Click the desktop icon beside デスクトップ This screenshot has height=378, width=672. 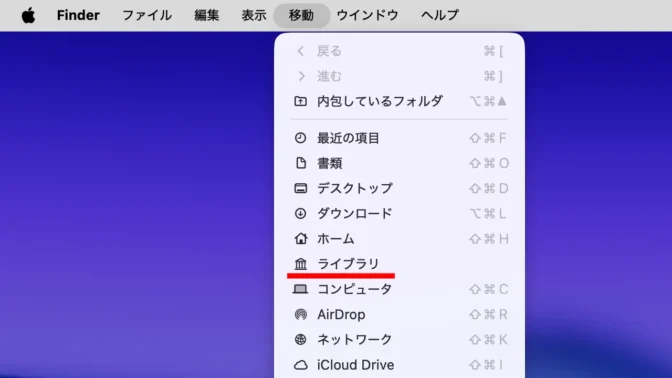click(x=300, y=188)
